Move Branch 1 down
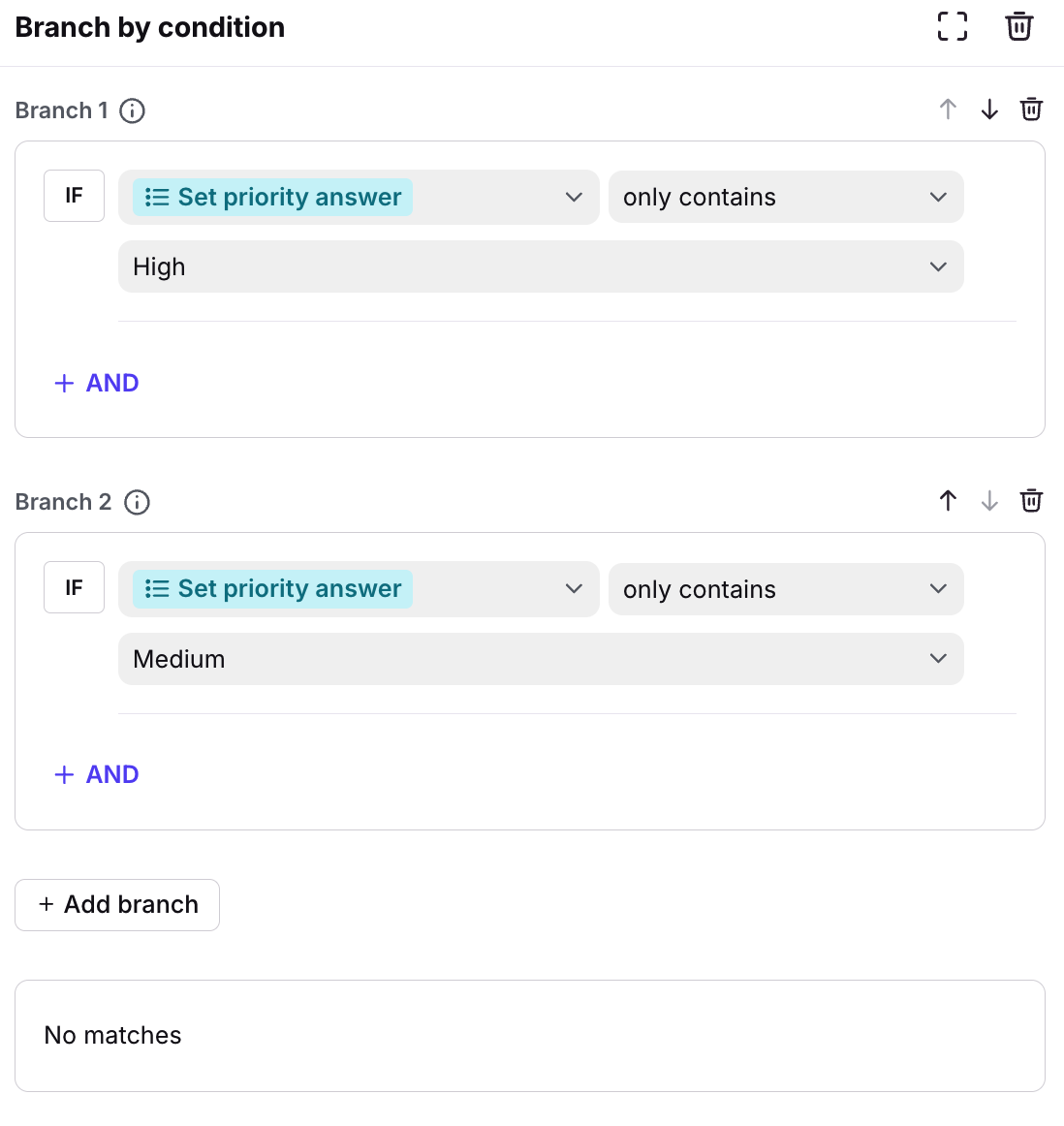This screenshot has height=1126, width=1064. 989,109
